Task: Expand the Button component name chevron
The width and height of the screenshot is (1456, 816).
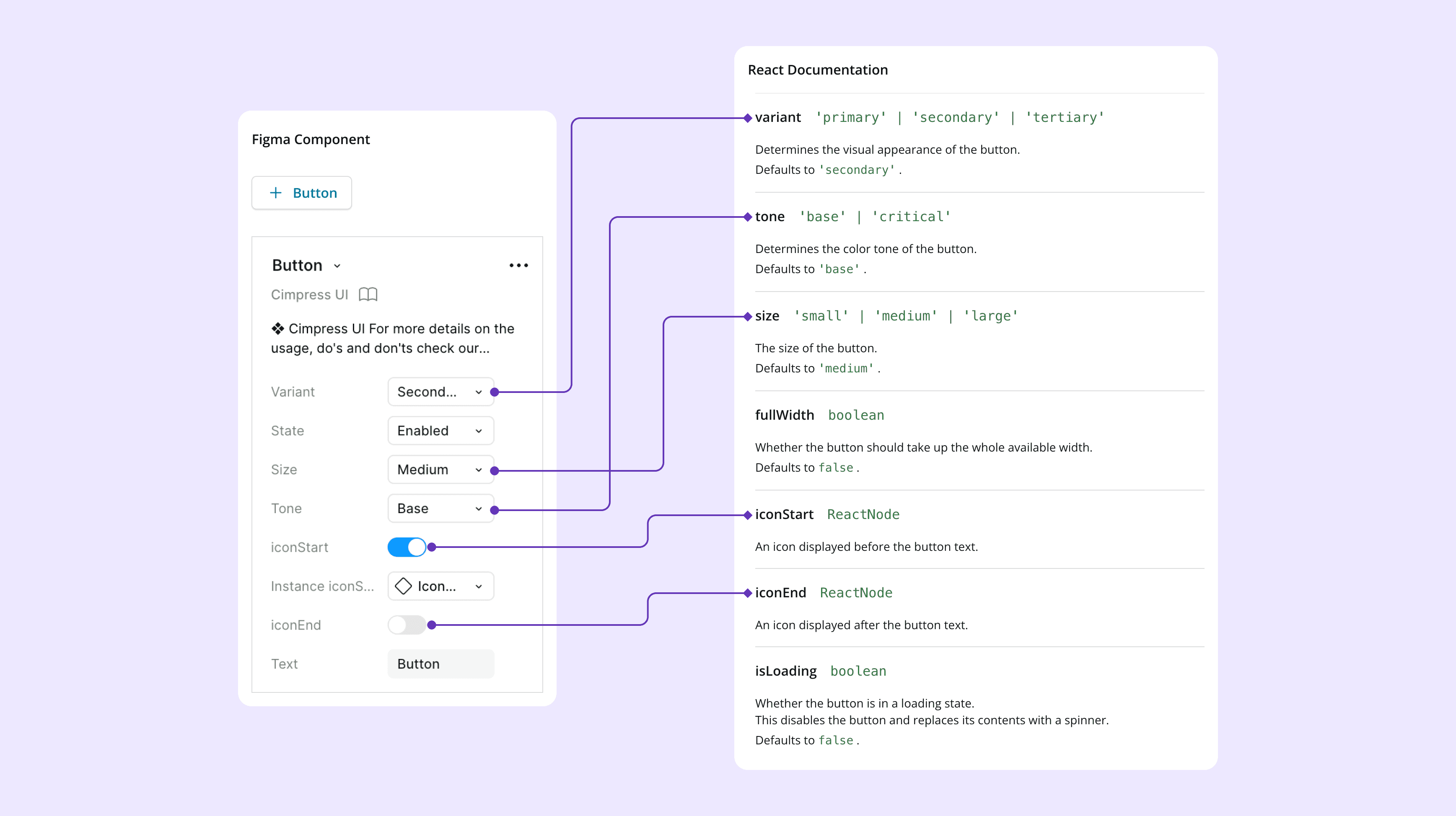Action: tap(337, 266)
